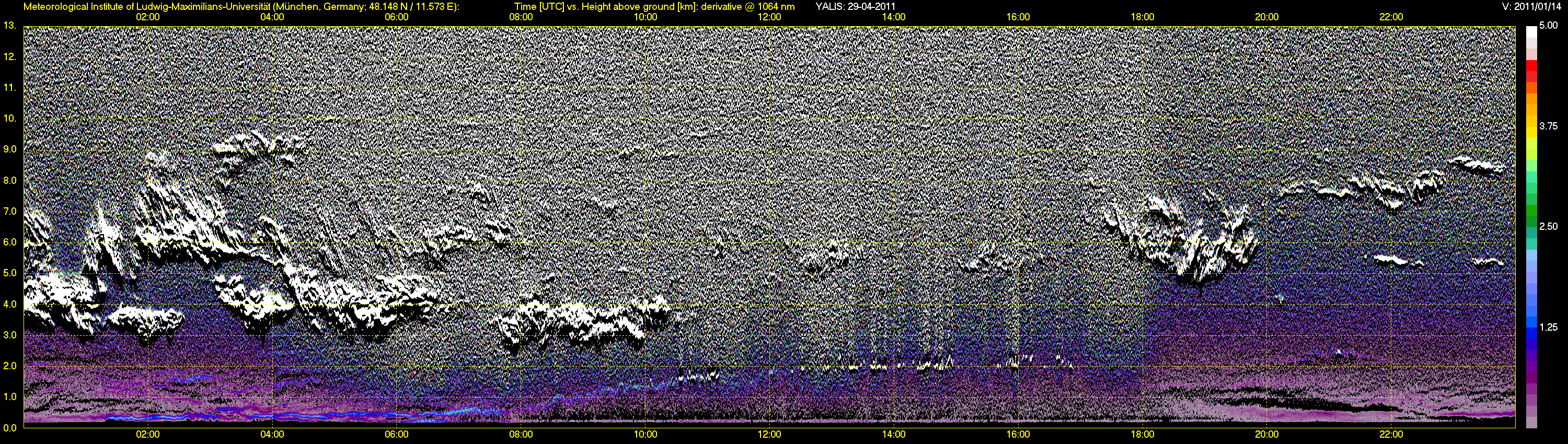Click the '9.0' height axis label
The height and width of the screenshot is (444, 1568).
pos(9,149)
